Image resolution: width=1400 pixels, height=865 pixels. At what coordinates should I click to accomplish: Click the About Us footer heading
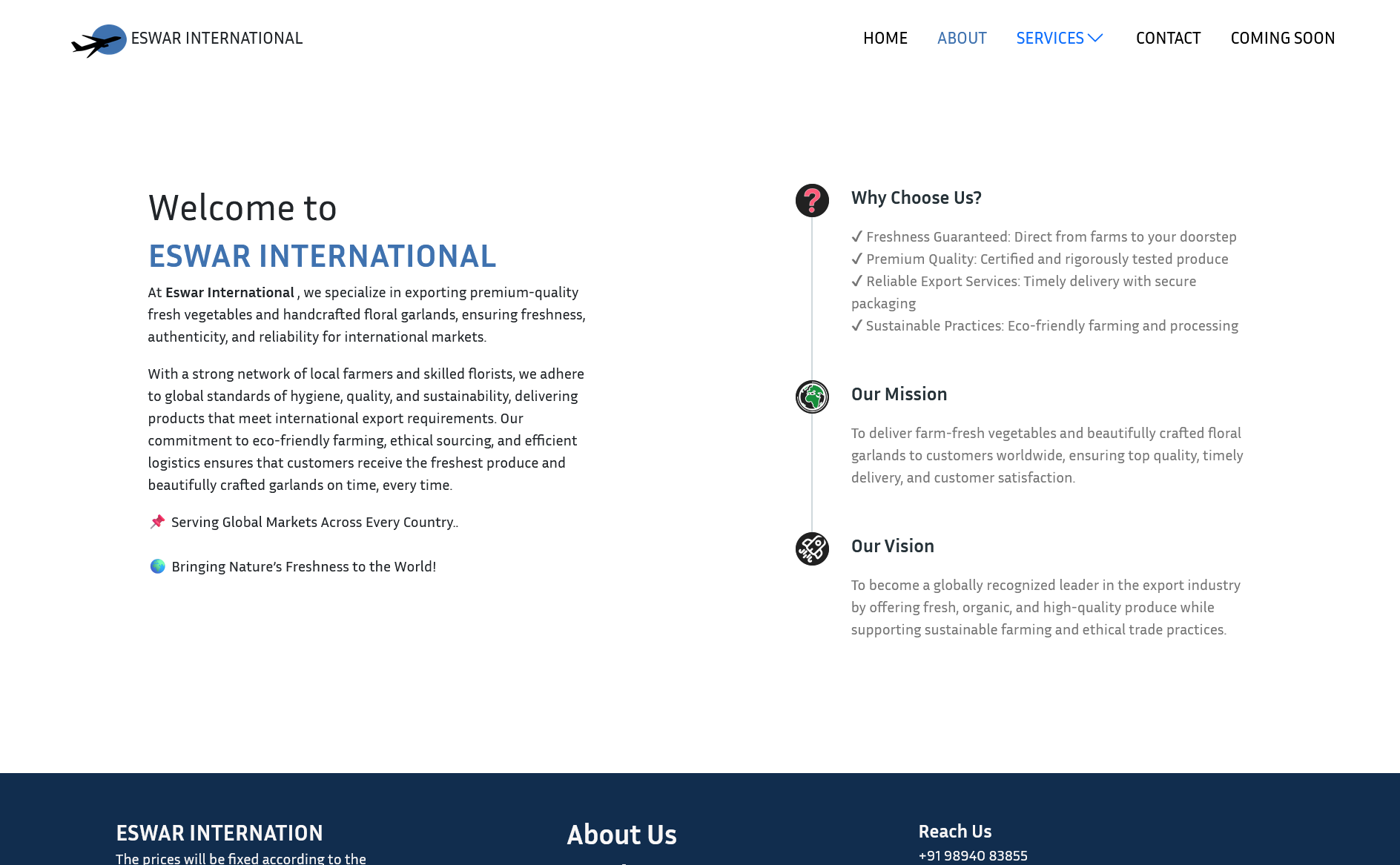pyautogui.click(x=621, y=835)
